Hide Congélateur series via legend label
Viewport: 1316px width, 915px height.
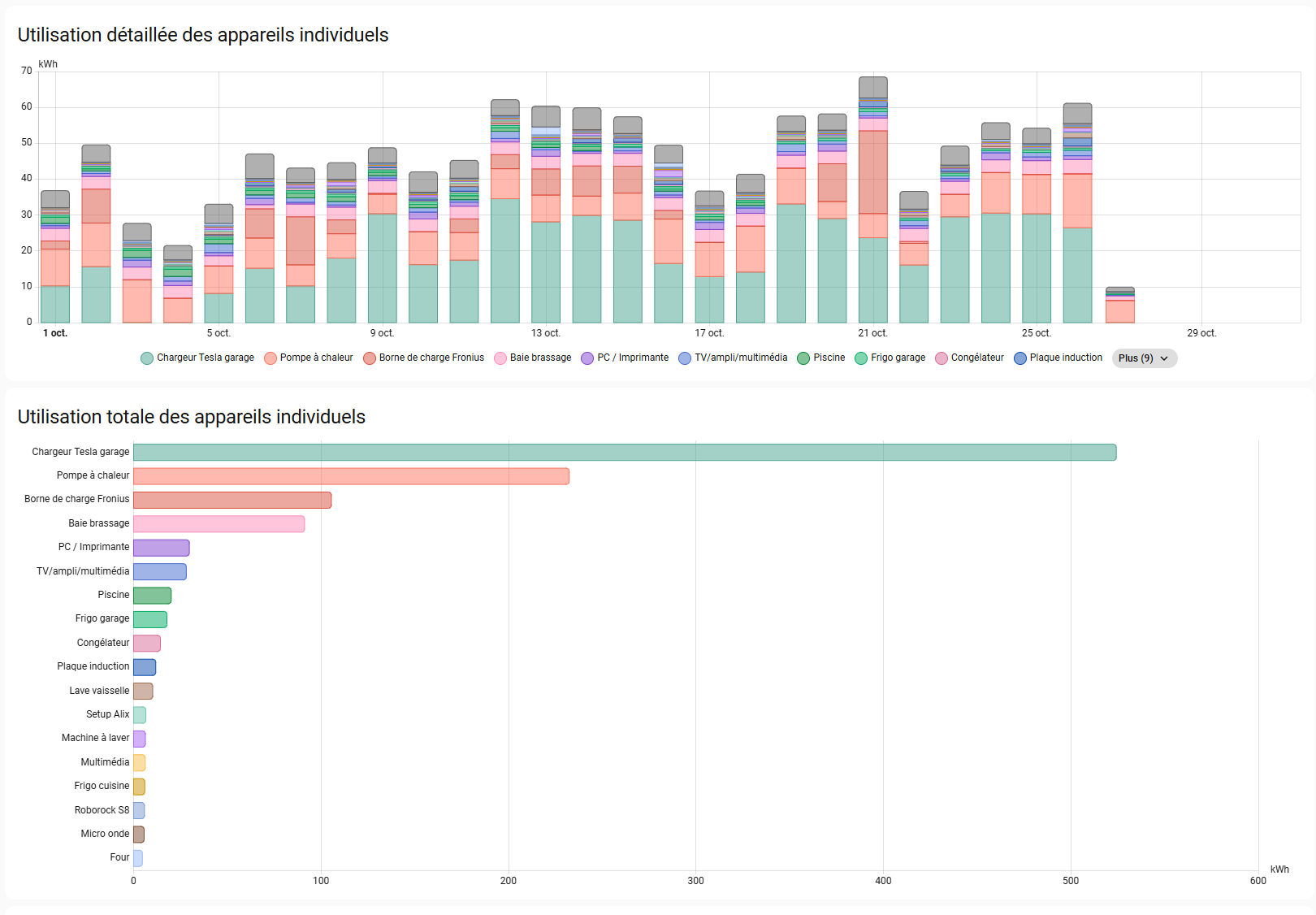pos(977,358)
